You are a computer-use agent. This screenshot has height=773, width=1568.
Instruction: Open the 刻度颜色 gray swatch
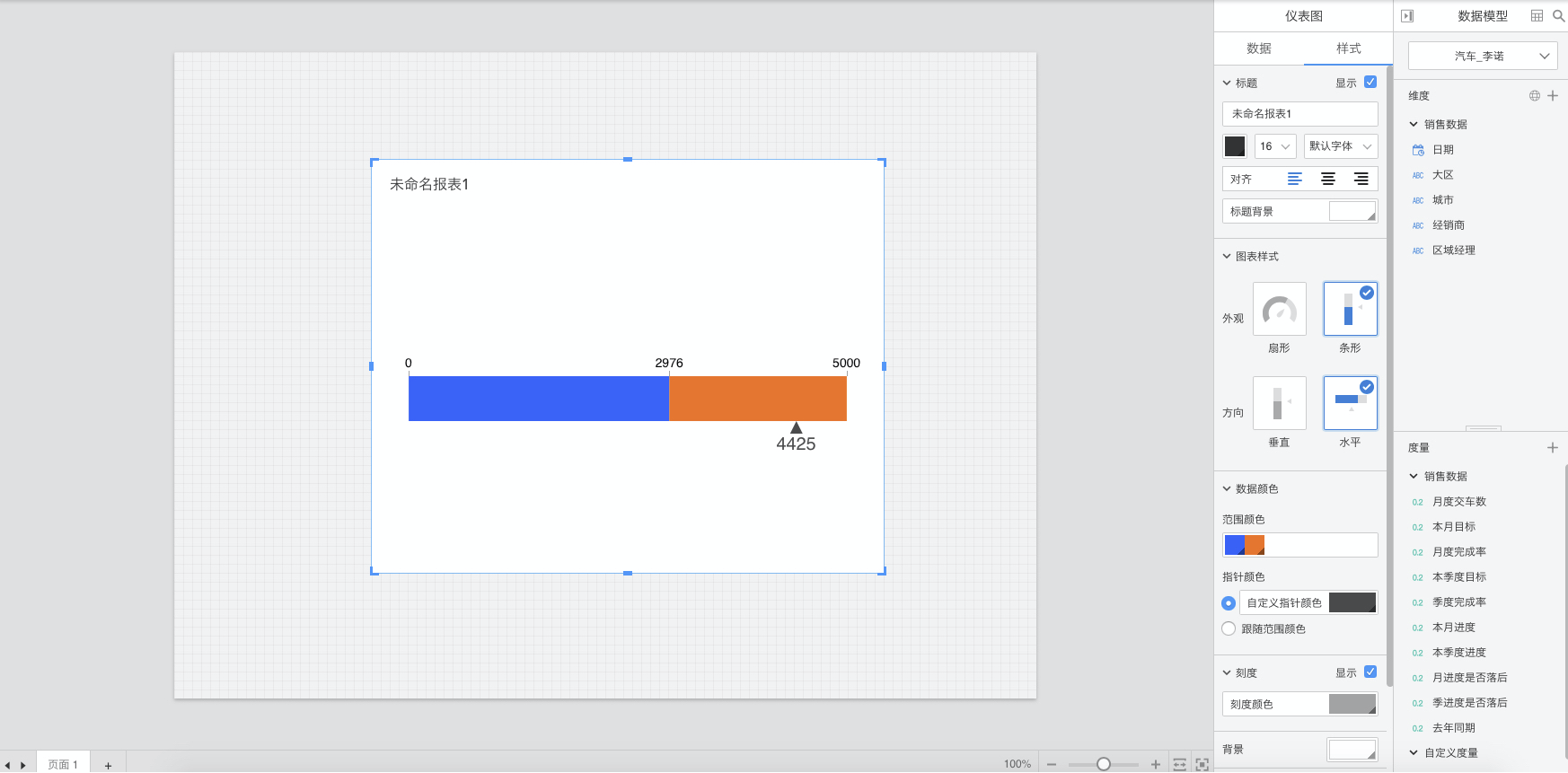[x=1352, y=705]
